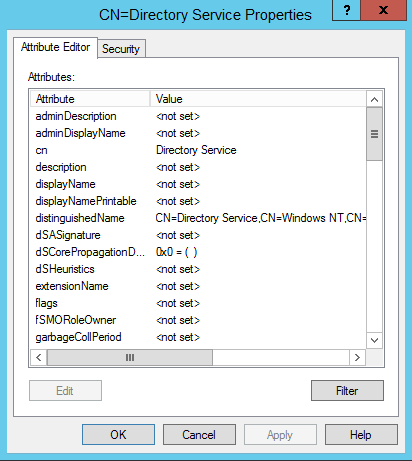The image size is (412, 461).
Task: Click the vertical scrollbar thumb
Action: tap(374, 134)
